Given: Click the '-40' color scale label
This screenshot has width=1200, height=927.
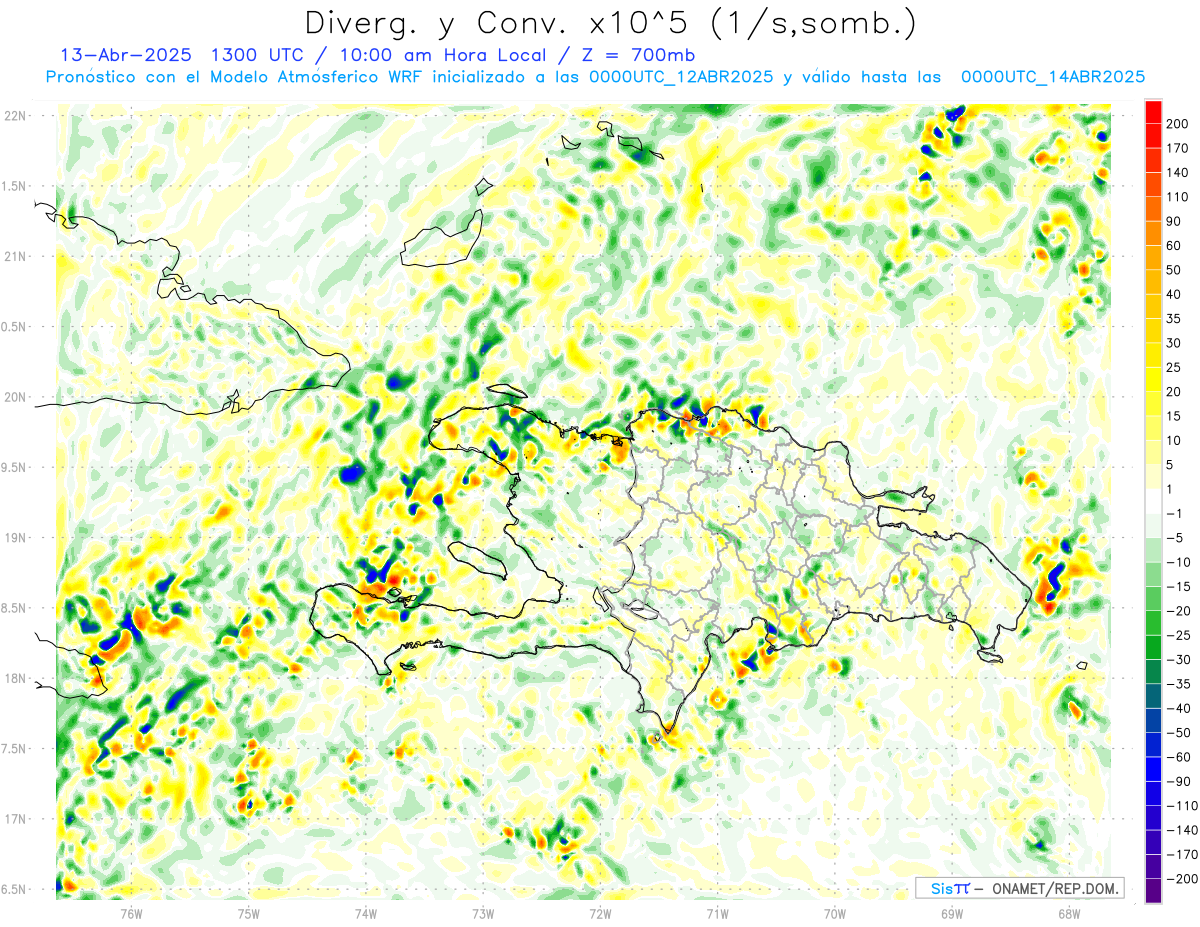Looking at the screenshot, I should click(x=1179, y=708).
